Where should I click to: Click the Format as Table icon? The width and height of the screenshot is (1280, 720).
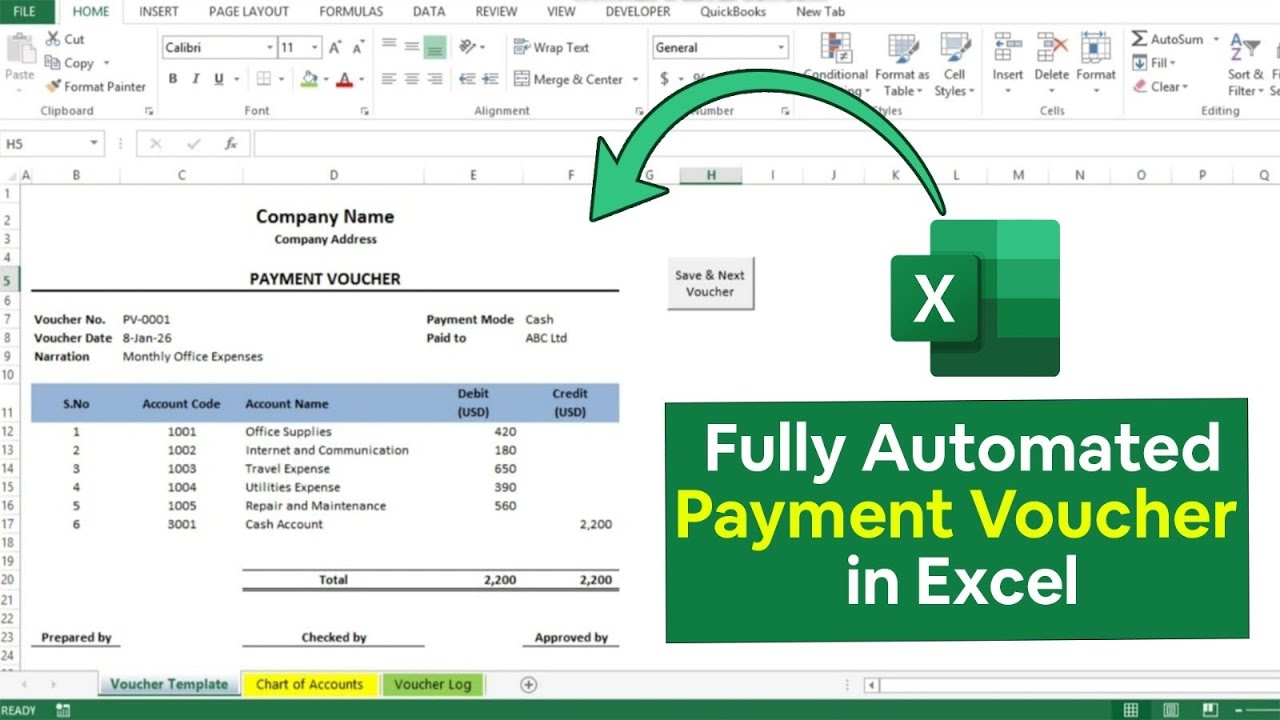[x=903, y=48]
